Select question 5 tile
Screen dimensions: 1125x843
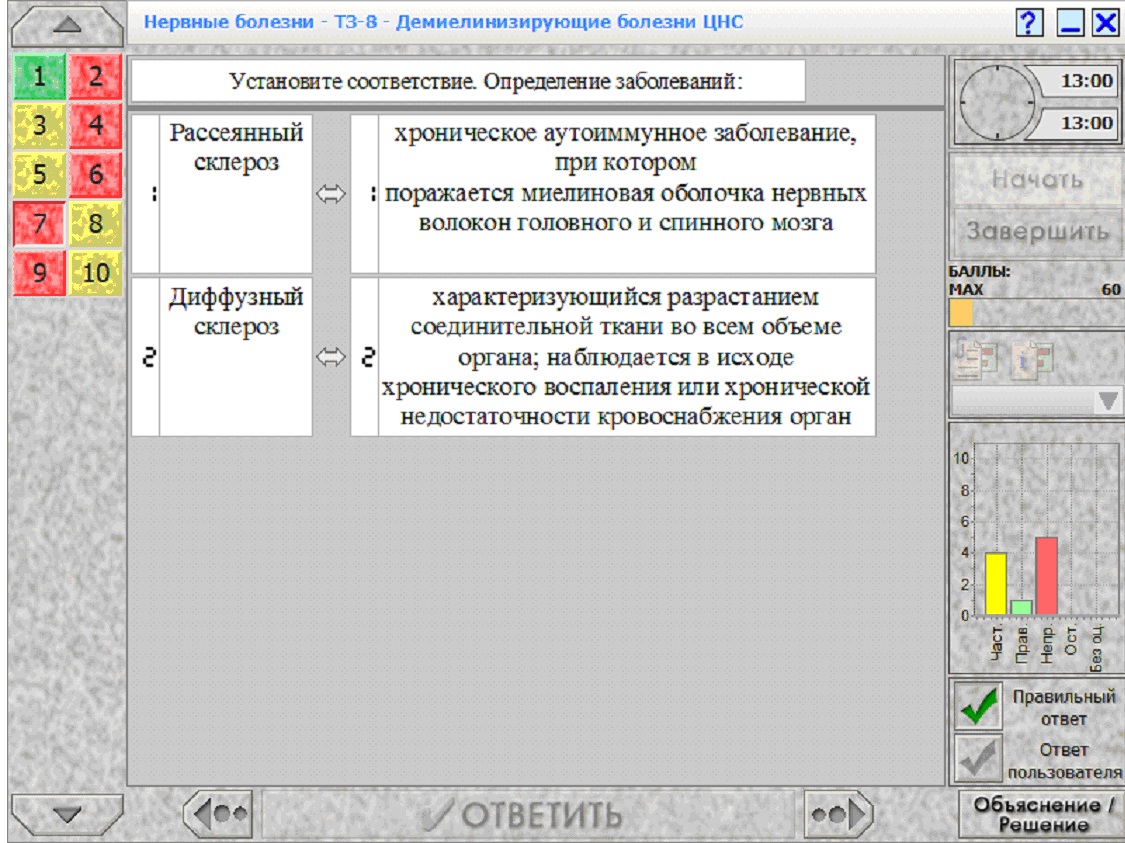point(39,174)
